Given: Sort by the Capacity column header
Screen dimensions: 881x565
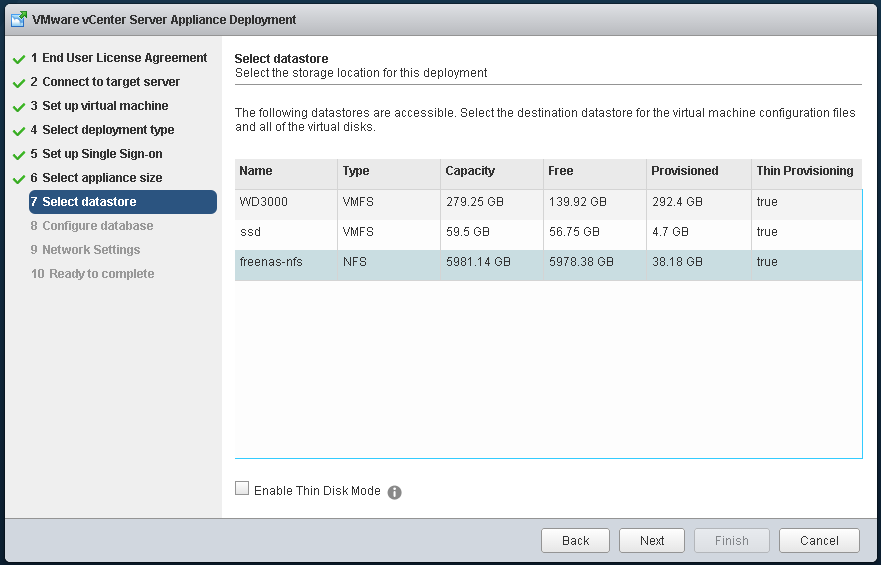Looking at the screenshot, I should tap(492, 174).
